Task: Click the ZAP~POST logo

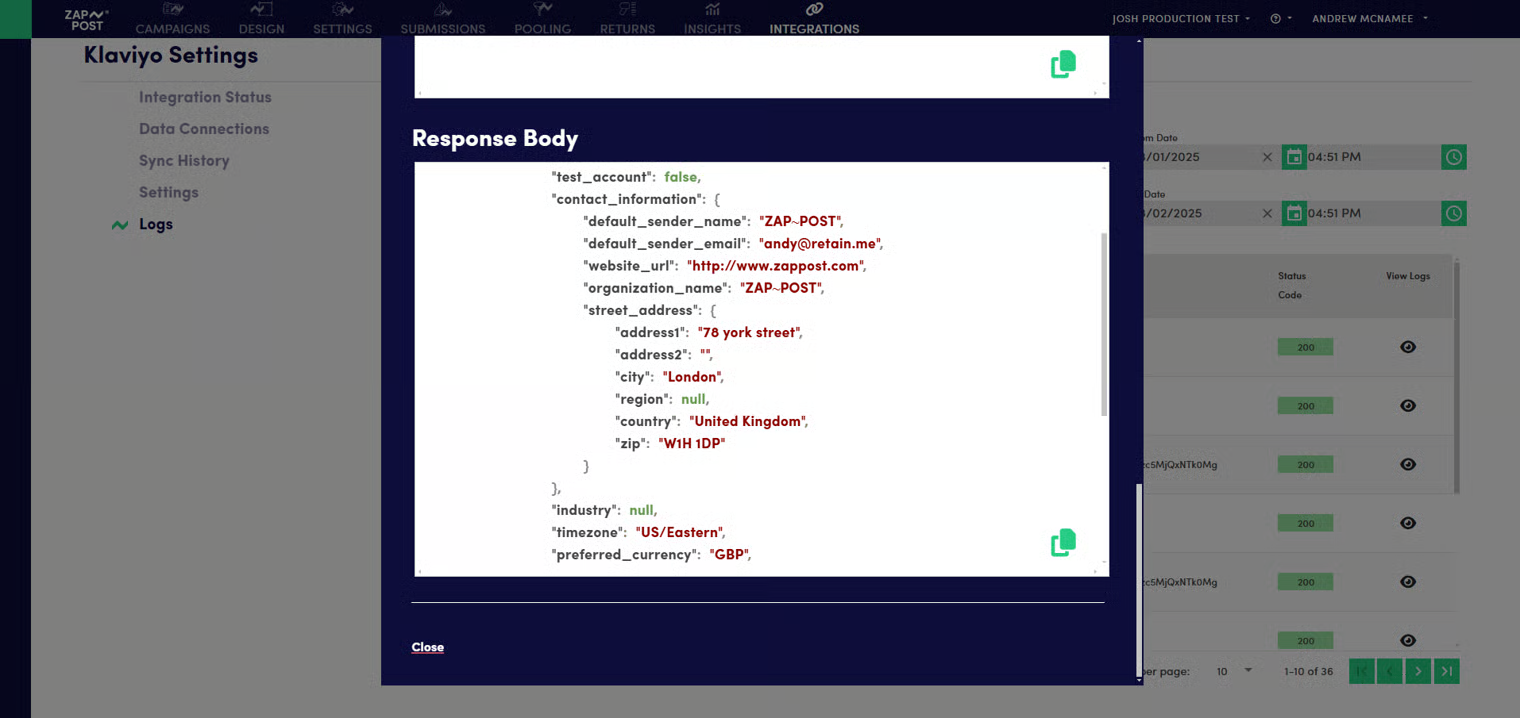Action: tap(87, 19)
